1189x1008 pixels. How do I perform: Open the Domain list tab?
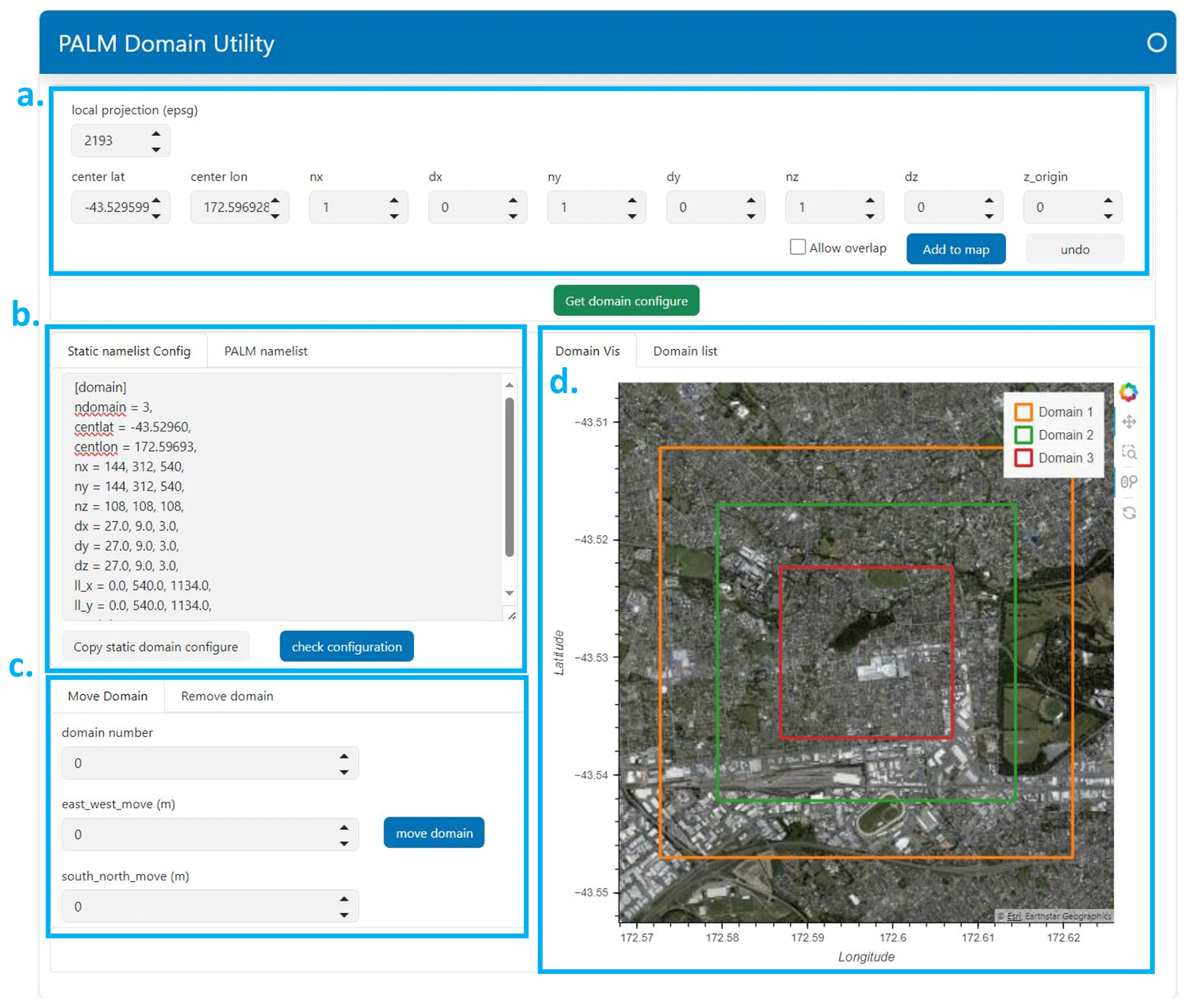pyautogui.click(x=685, y=351)
